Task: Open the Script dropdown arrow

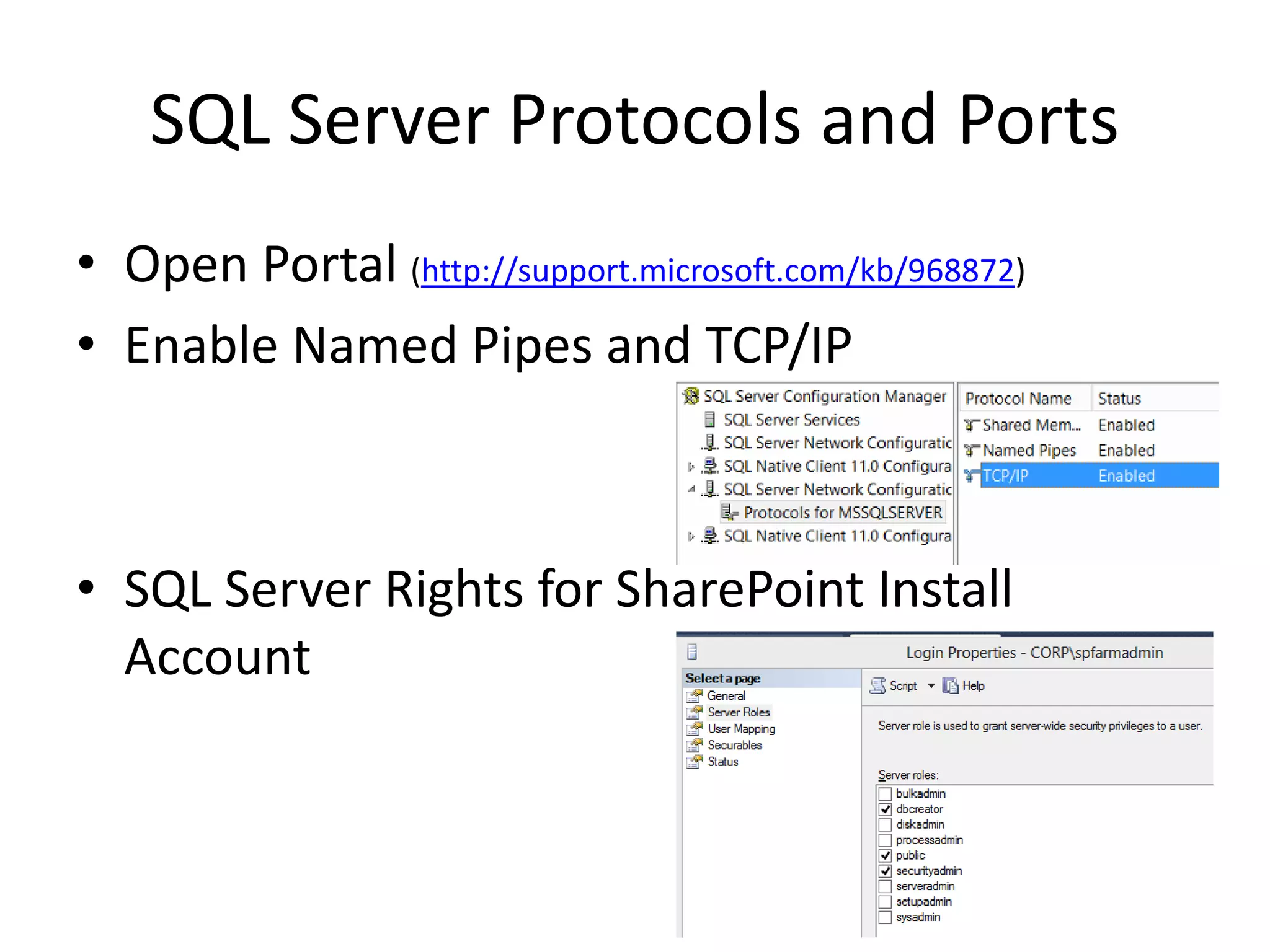Action: tap(931, 685)
